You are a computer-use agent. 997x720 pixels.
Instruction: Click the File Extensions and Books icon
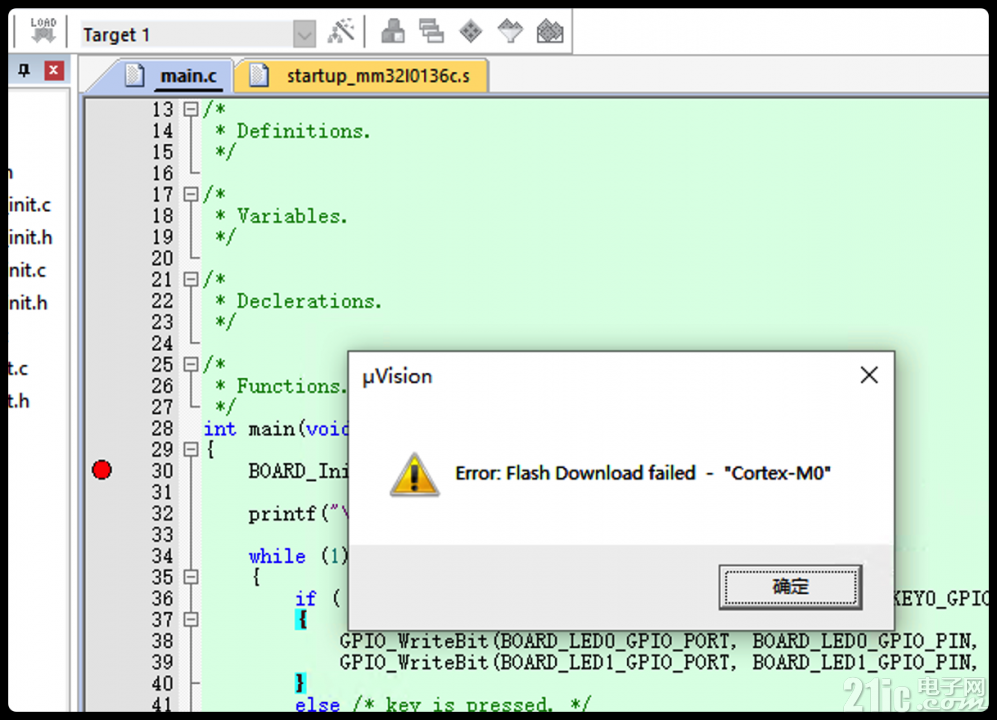pos(392,31)
